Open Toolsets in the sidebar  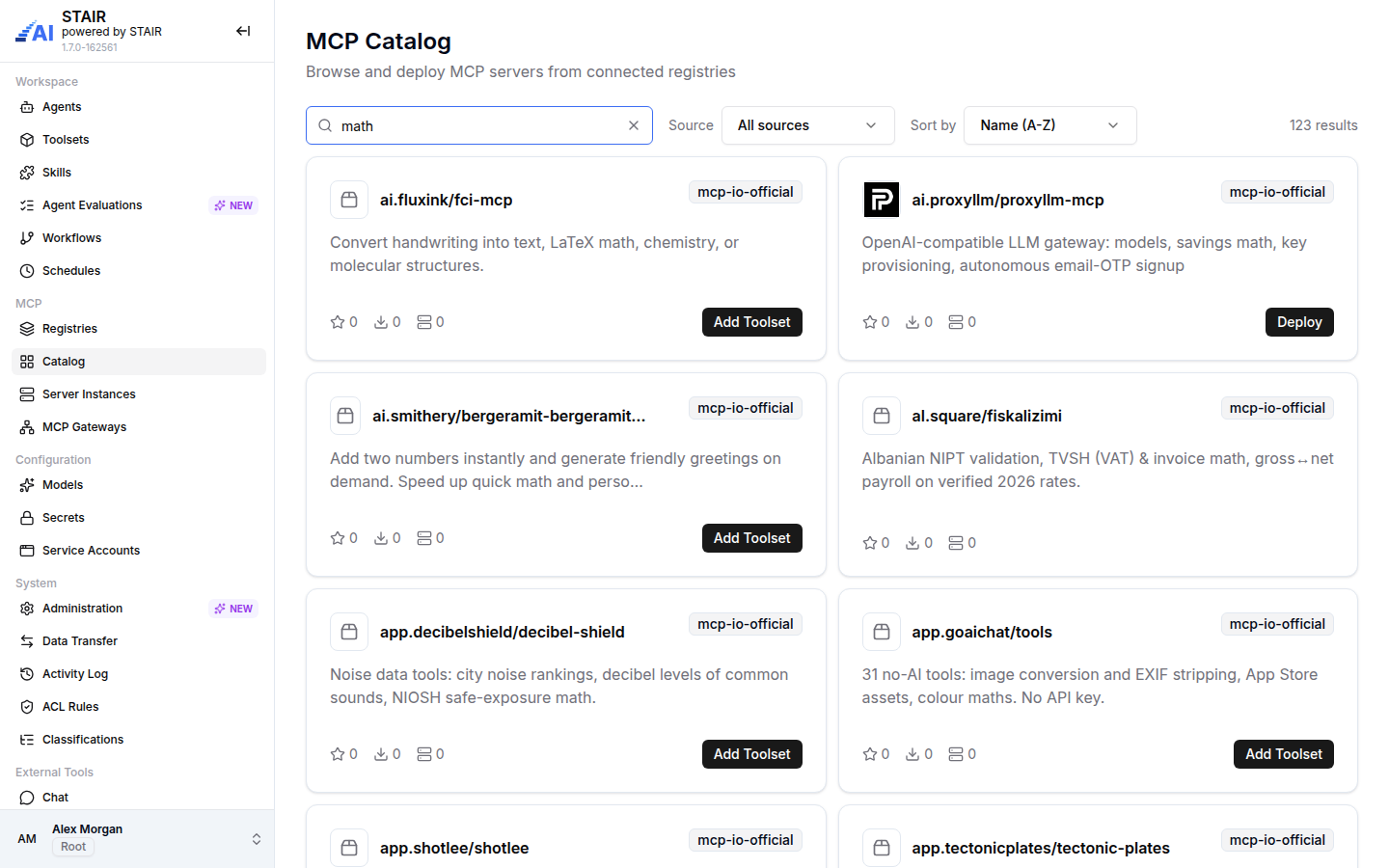click(139, 140)
